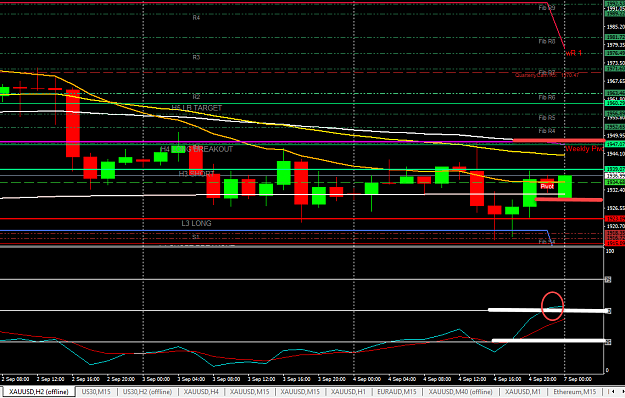Switch to the XAUUSD,H1 chart tab
Screen dimensions: 625x398
point(348,392)
